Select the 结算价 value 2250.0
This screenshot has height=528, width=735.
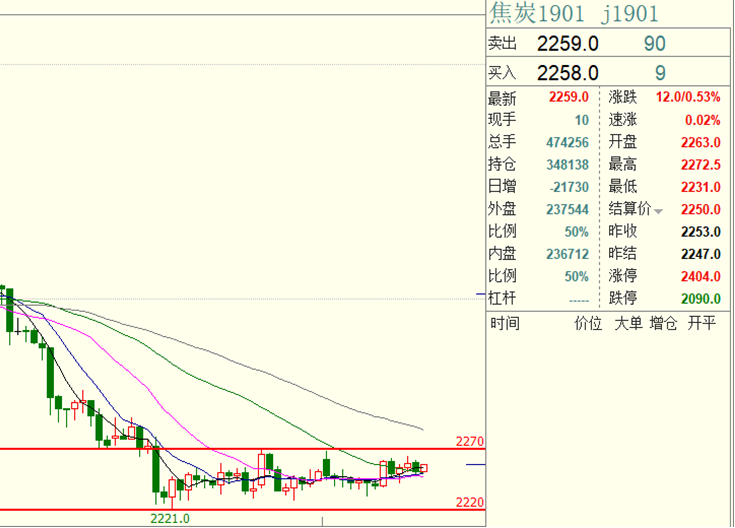tap(700, 209)
